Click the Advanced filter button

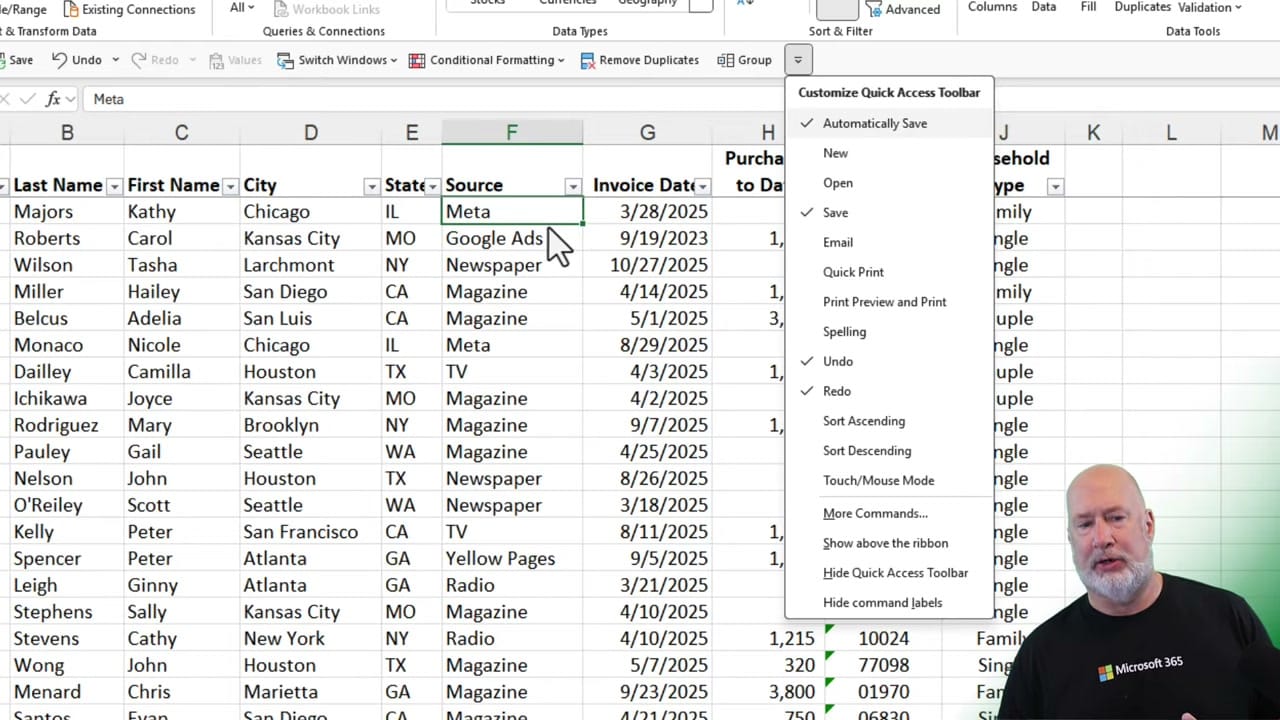[903, 10]
